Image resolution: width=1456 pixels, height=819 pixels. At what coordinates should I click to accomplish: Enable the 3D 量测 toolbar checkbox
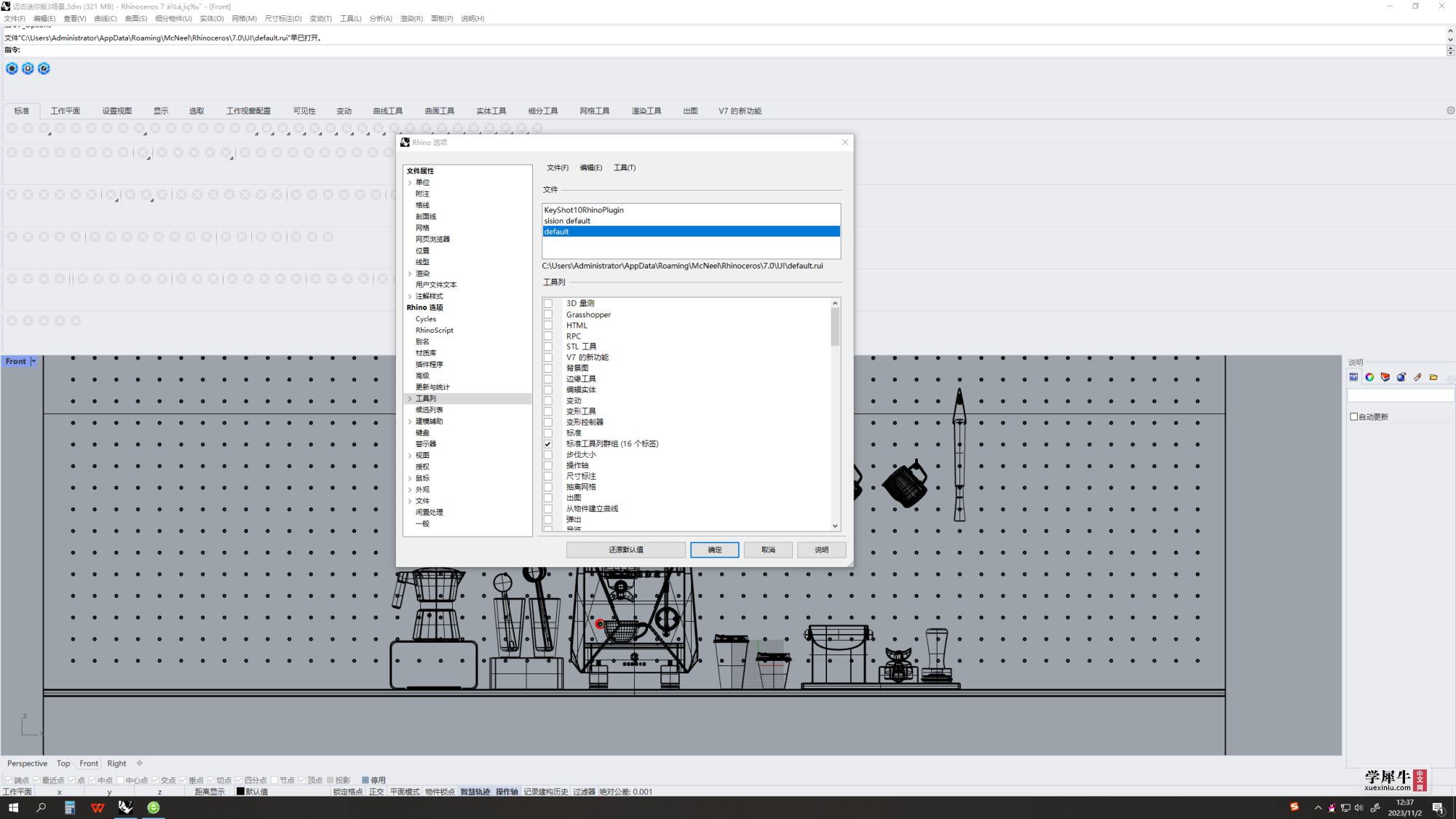click(x=548, y=304)
